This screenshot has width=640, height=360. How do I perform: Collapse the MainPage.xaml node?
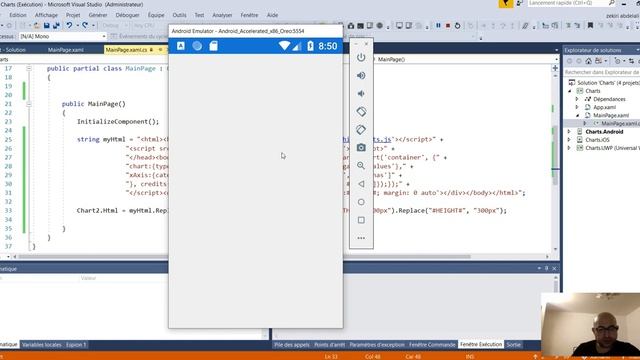tap(577, 116)
